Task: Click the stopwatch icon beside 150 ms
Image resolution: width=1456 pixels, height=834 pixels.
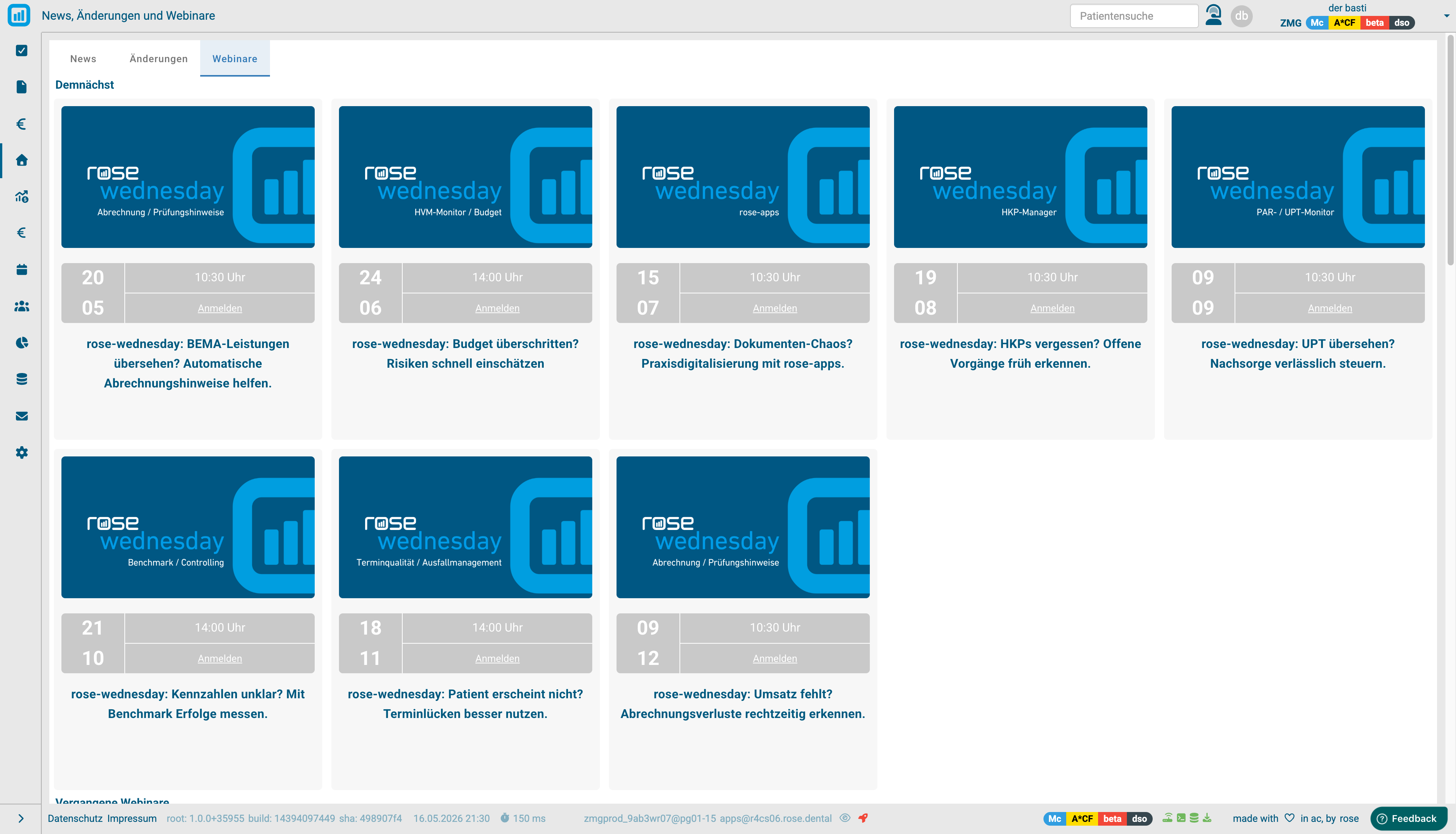Action: point(505,818)
